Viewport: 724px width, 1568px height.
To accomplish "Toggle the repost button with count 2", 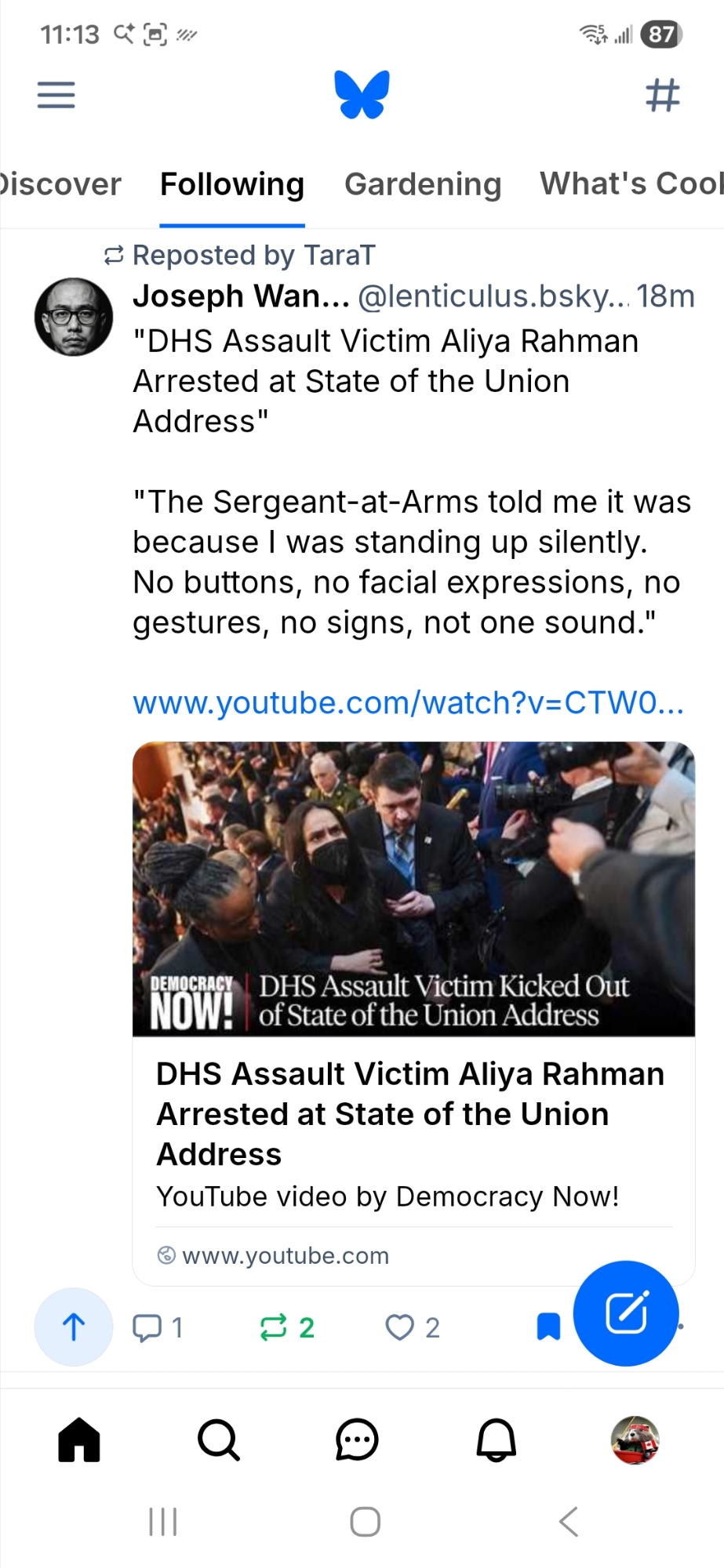I will pos(274,1327).
